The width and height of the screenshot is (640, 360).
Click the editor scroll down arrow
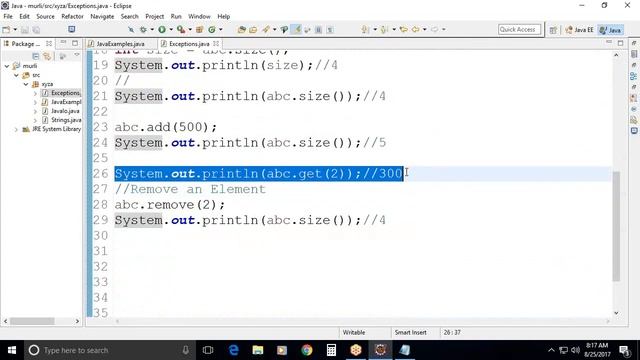pos(616,313)
